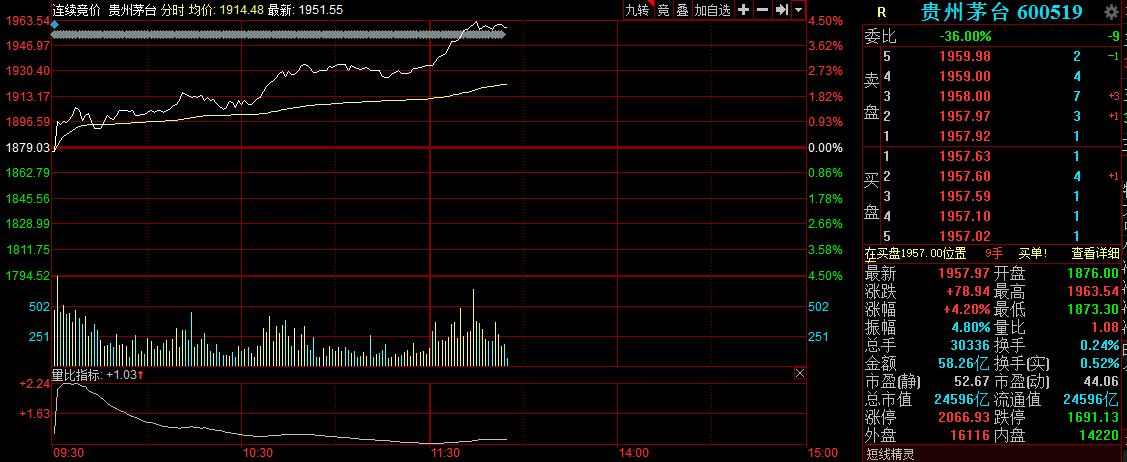Toggle the 叠 overlay button
Image resolution: width=1127 pixels, height=462 pixels.
click(x=682, y=10)
